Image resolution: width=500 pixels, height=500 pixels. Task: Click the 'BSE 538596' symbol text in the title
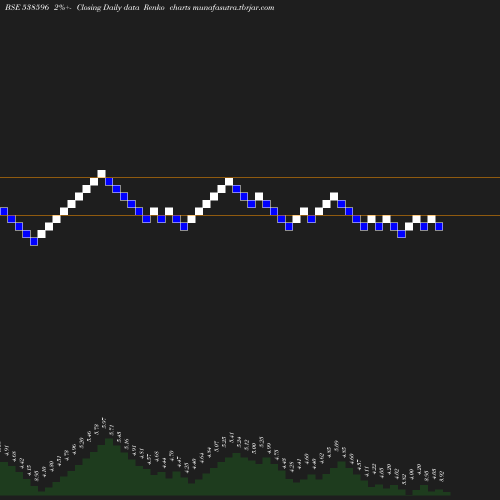[27, 7]
